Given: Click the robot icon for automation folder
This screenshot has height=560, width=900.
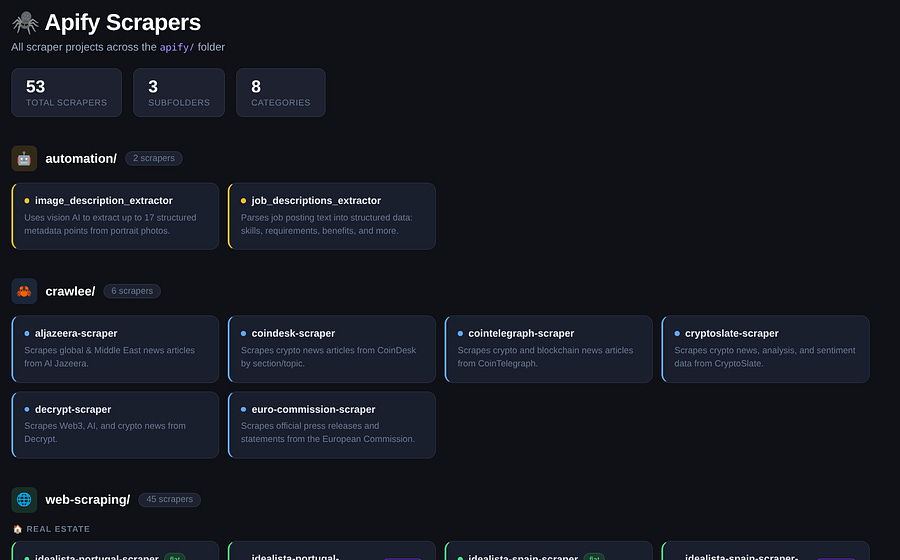Looking at the screenshot, I should click(x=24, y=158).
